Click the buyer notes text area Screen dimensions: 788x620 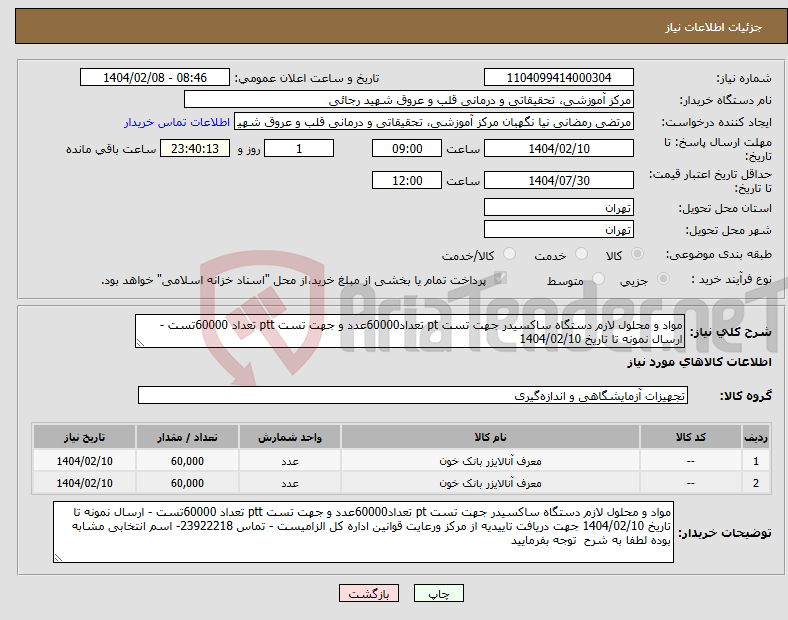[x=363, y=532]
